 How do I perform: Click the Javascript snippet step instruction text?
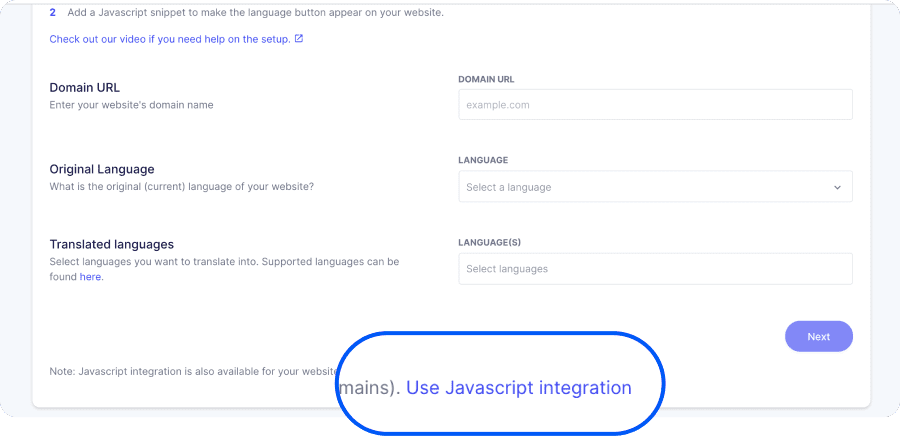255,12
